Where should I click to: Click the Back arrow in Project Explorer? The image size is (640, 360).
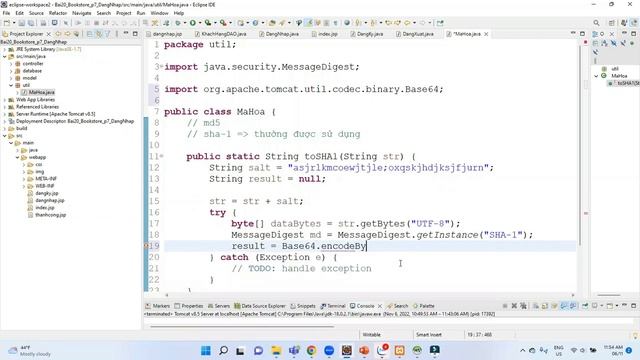(x=58, y=34)
